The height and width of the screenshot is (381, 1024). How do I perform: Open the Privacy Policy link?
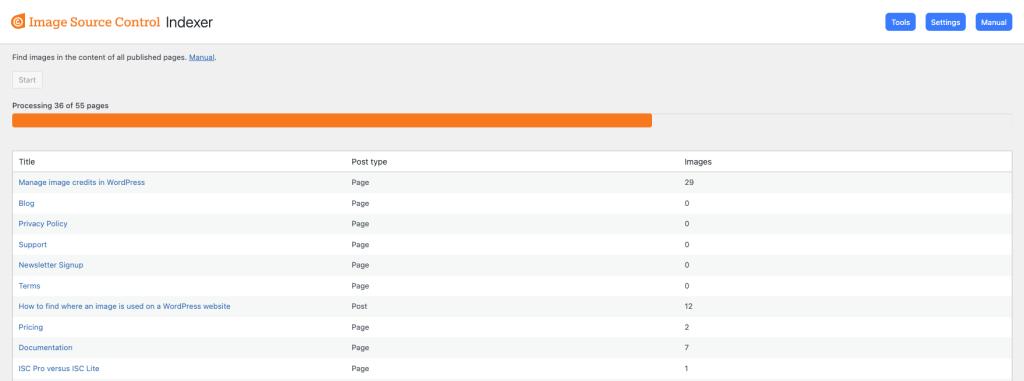[43, 224]
